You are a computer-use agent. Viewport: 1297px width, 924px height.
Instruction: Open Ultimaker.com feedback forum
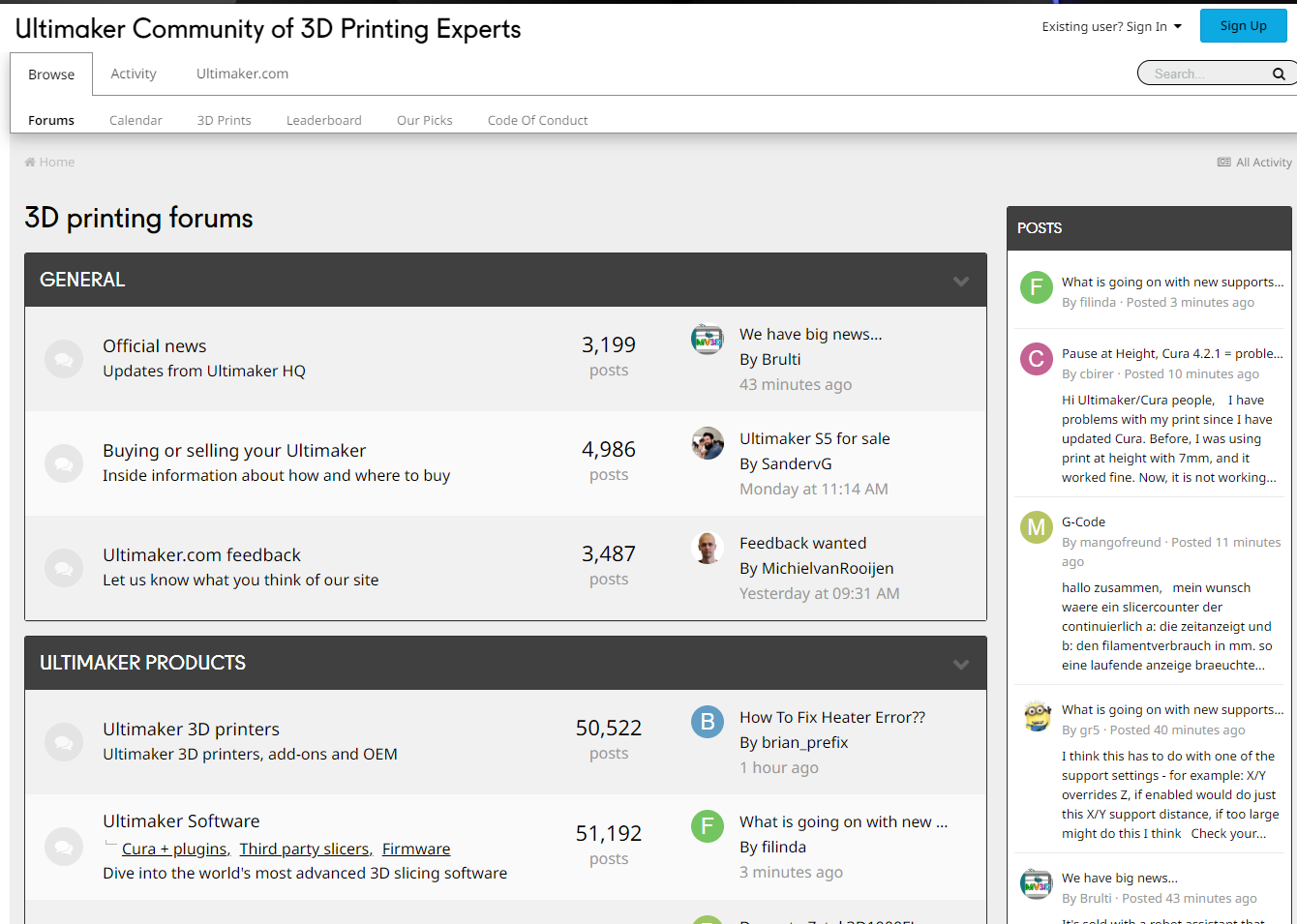[x=201, y=554]
